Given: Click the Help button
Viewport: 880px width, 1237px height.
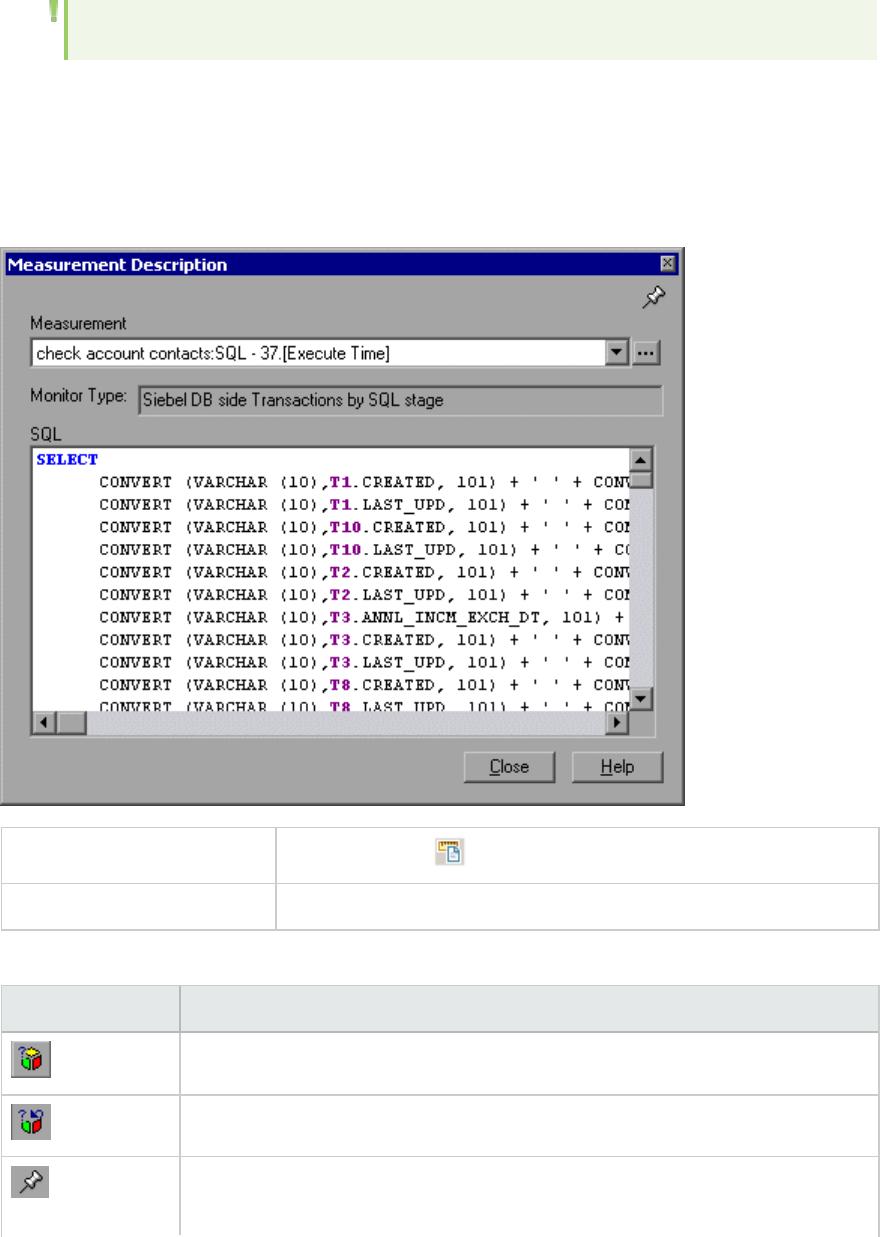Looking at the screenshot, I should (x=617, y=767).
